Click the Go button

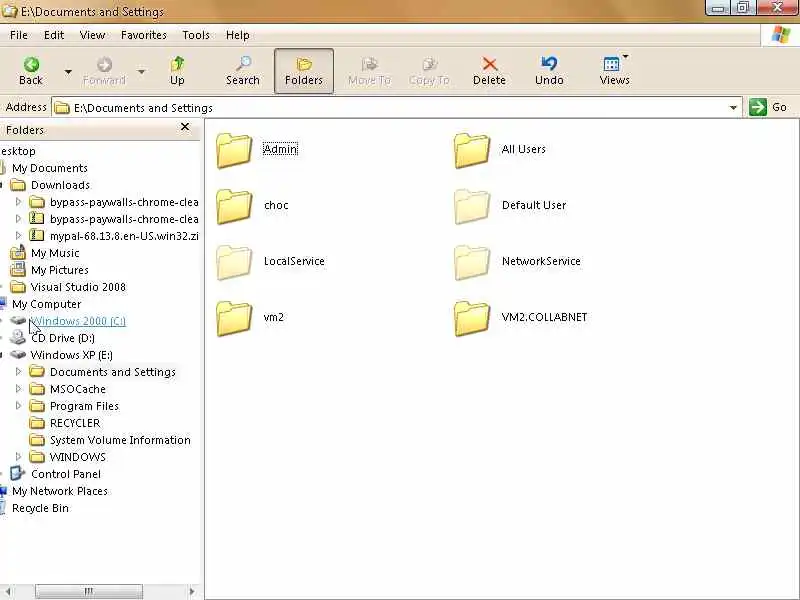pos(769,107)
